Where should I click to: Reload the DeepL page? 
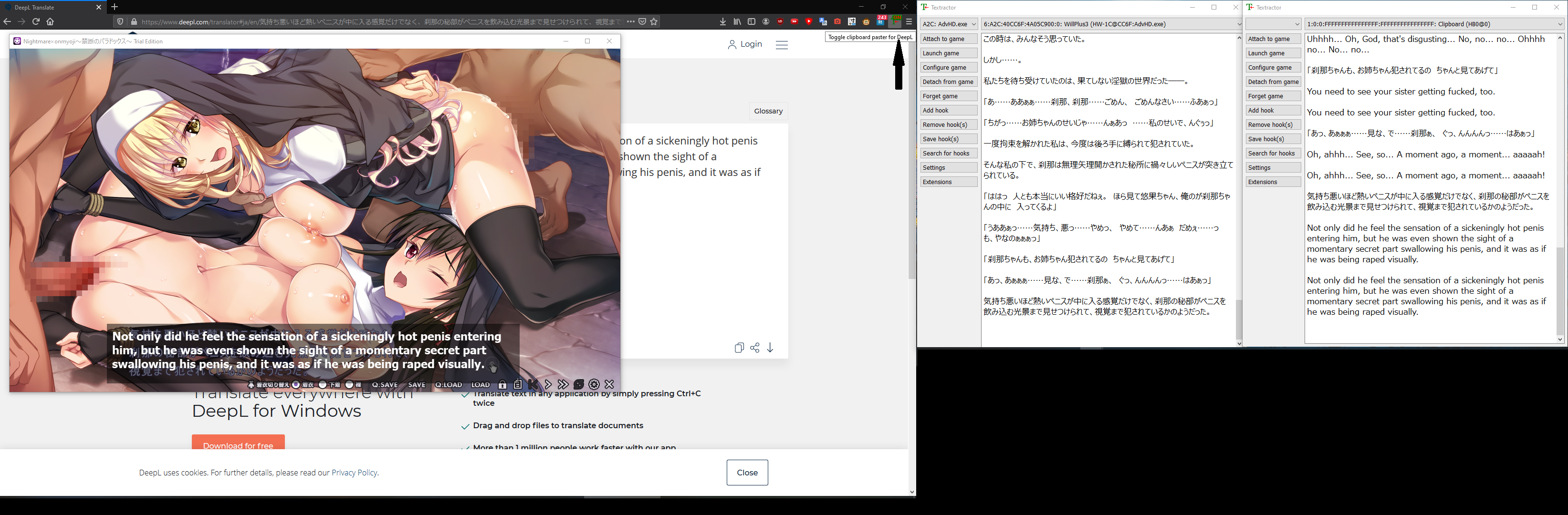(x=36, y=21)
